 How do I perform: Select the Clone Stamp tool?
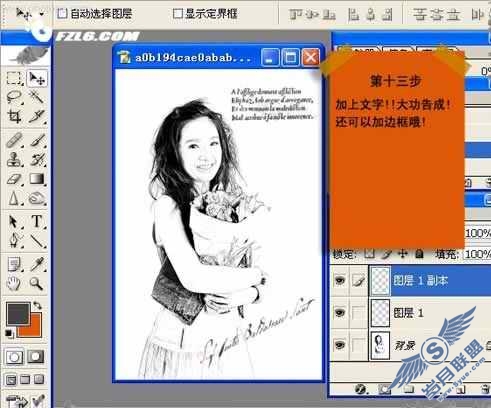point(14,159)
